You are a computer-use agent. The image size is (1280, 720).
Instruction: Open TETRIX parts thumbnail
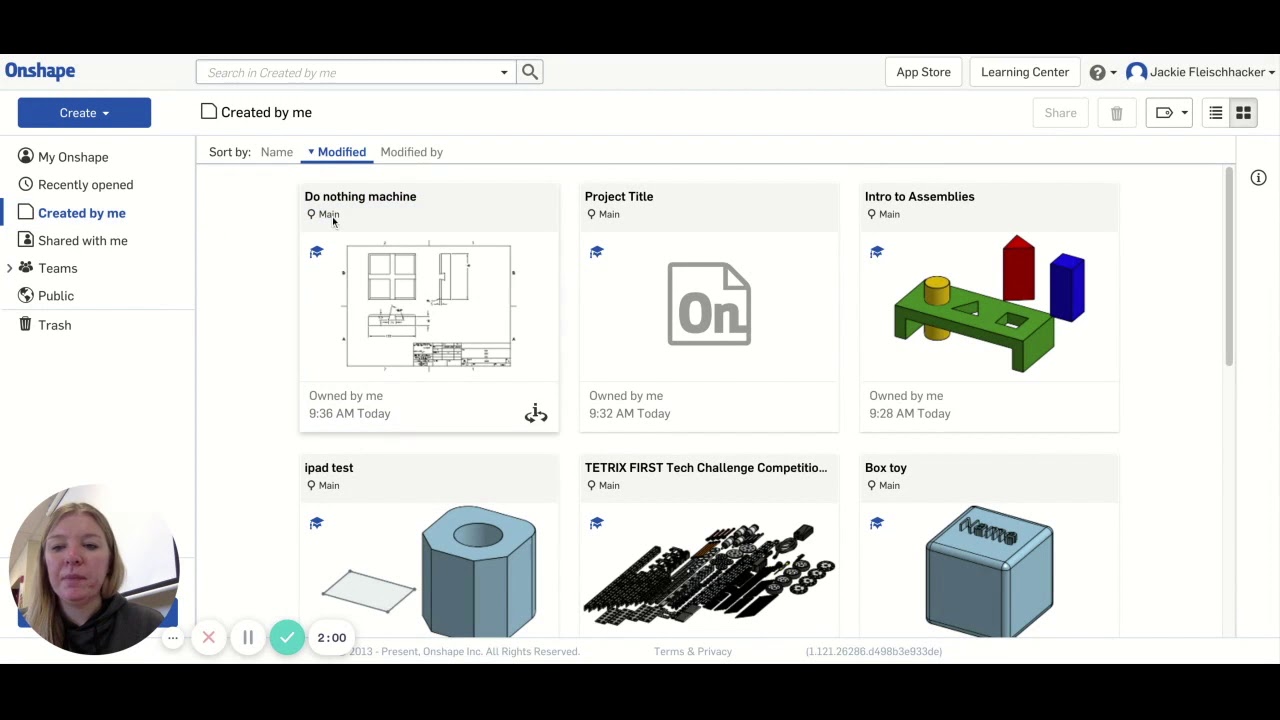point(709,572)
